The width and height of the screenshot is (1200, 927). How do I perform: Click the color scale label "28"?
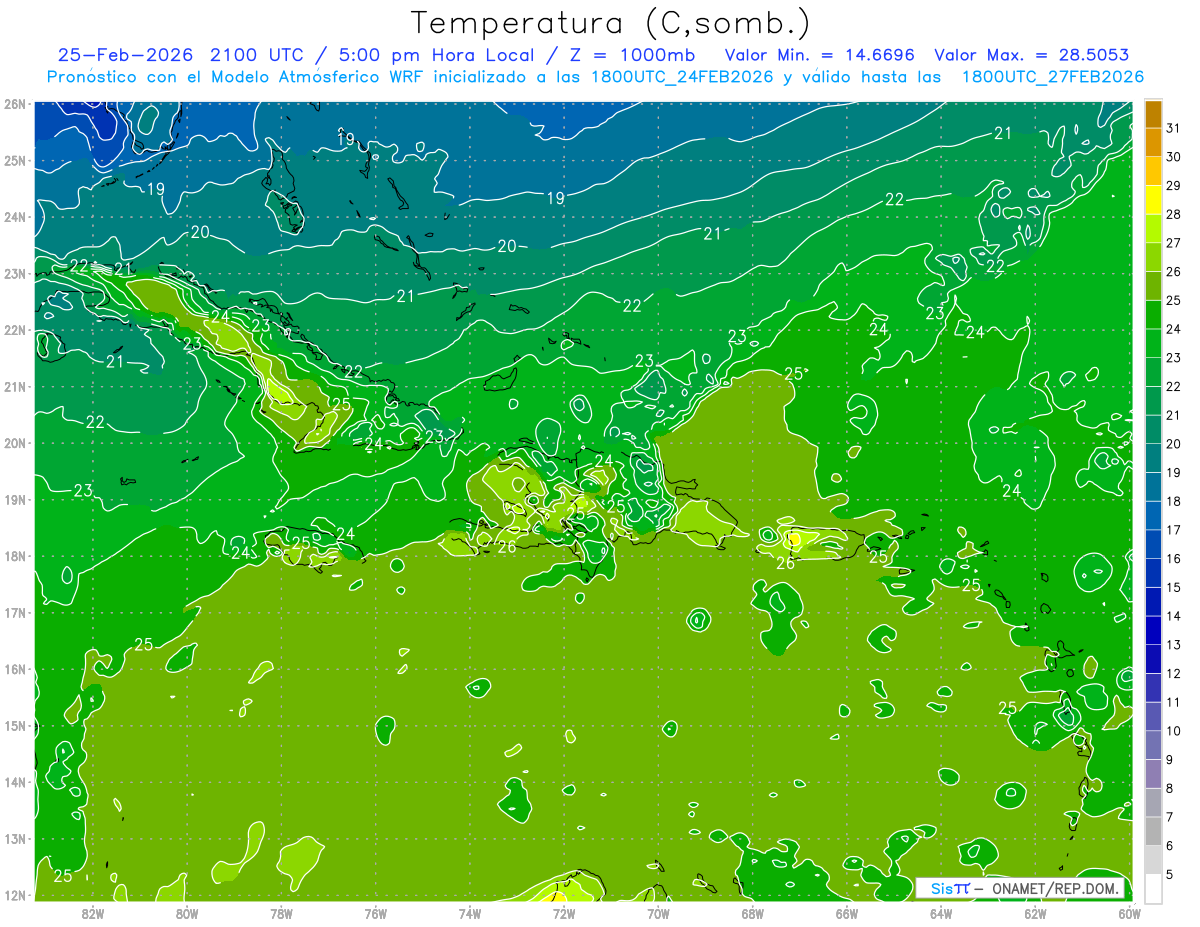click(x=1173, y=214)
